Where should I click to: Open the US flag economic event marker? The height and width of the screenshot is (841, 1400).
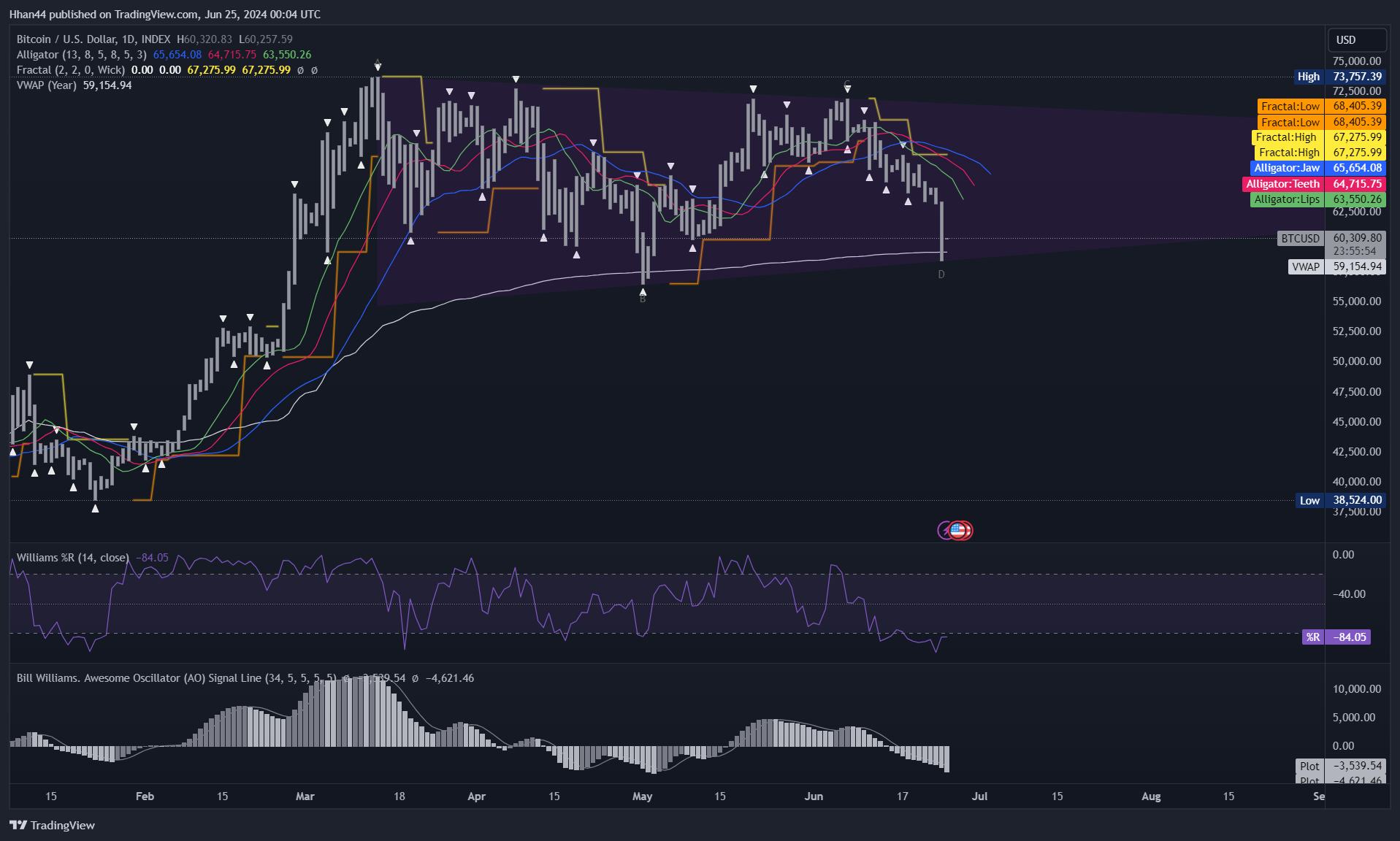click(959, 530)
